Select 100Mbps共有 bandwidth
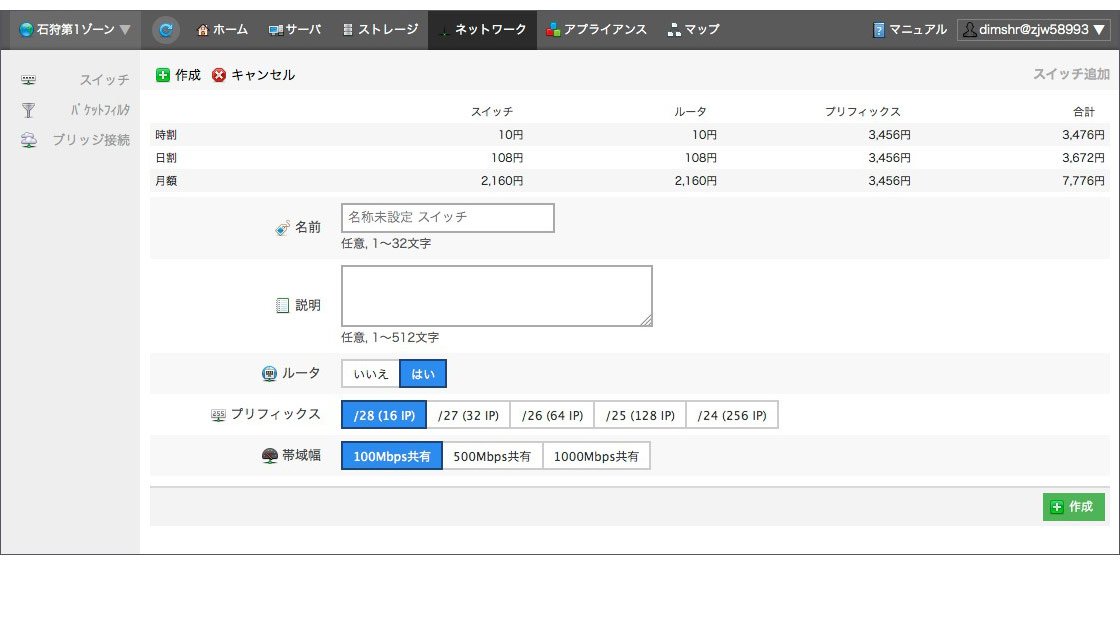The height and width of the screenshot is (620, 1120). click(392, 456)
